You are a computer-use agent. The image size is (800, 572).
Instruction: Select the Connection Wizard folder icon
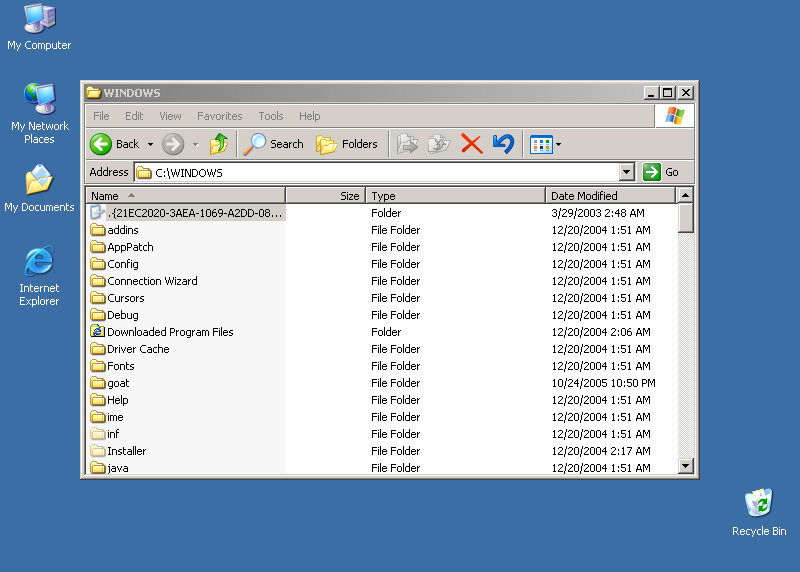97,281
